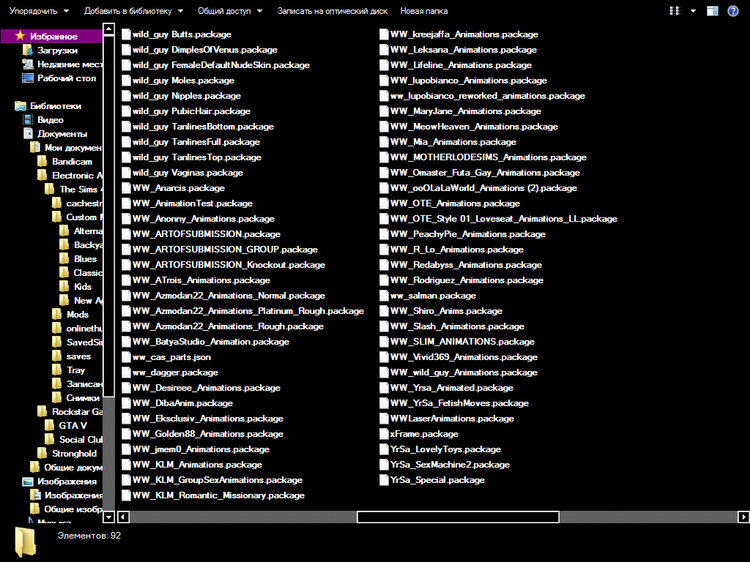
Task: Select file icon of ww_dagger.package
Action: (x=126, y=373)
